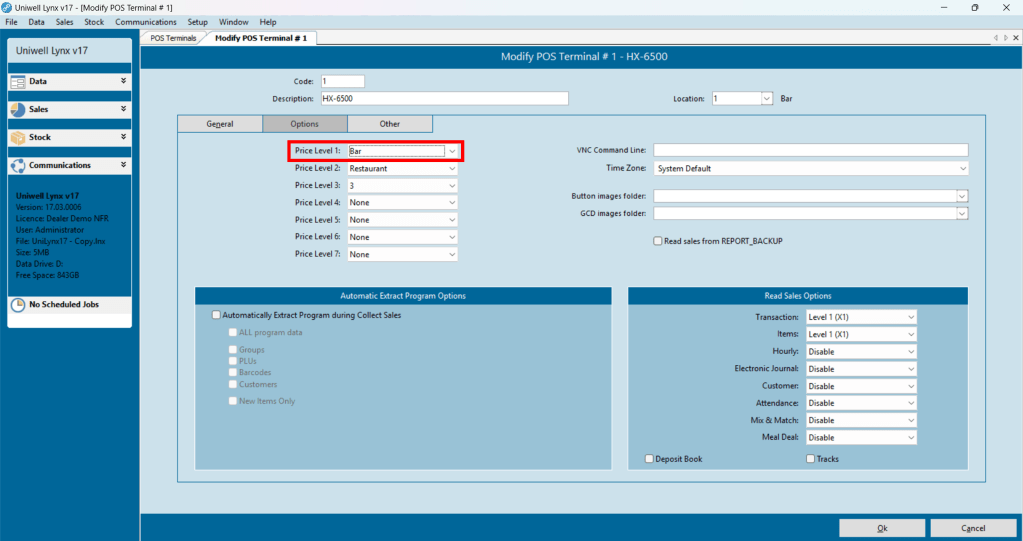Click the tab scroll right arrow icon
Screen dimensions: 1023x541
click(x=1005, y=38)
